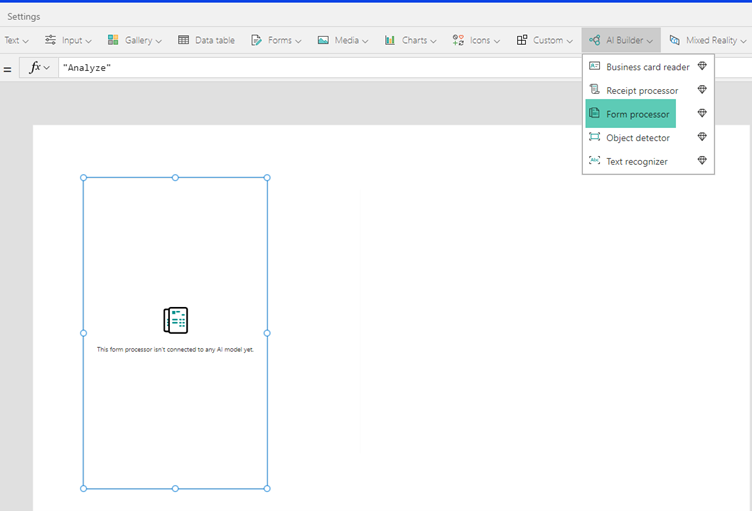
Task: Expand the Input dropdown chevron
Action: click(x=88, y=41)
